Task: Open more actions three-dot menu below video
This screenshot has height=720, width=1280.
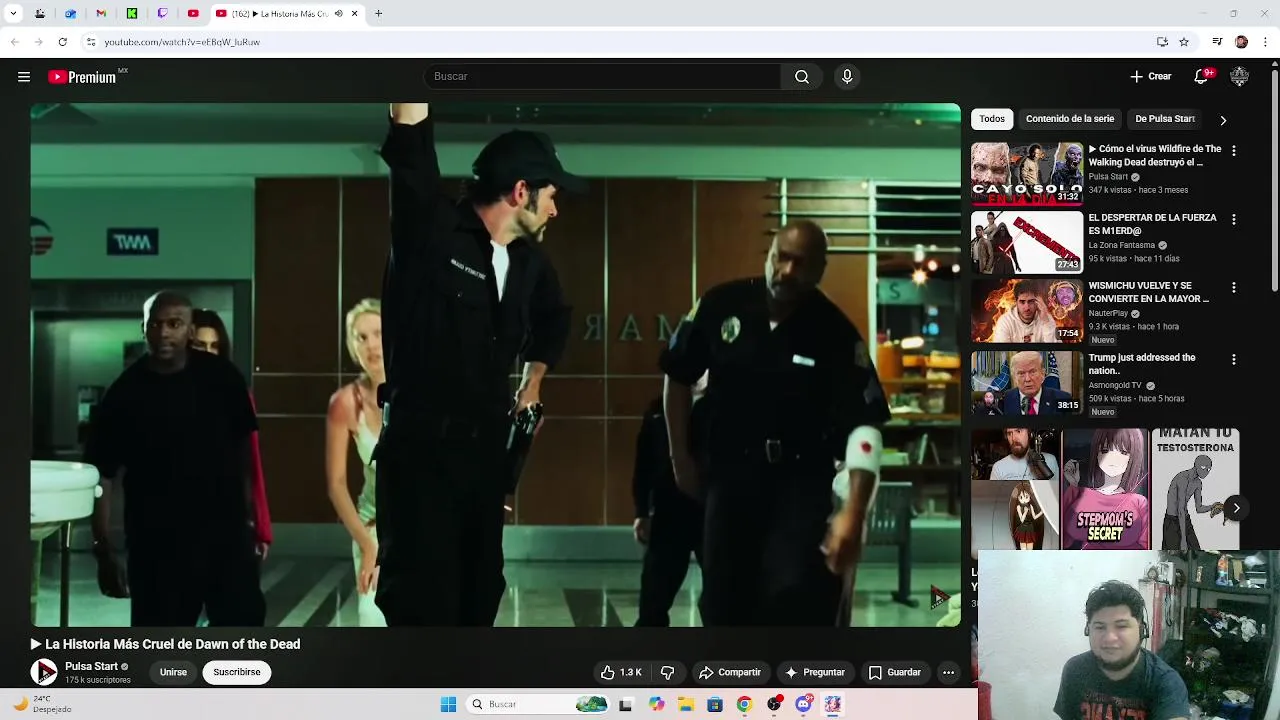Action: (949, 673)
